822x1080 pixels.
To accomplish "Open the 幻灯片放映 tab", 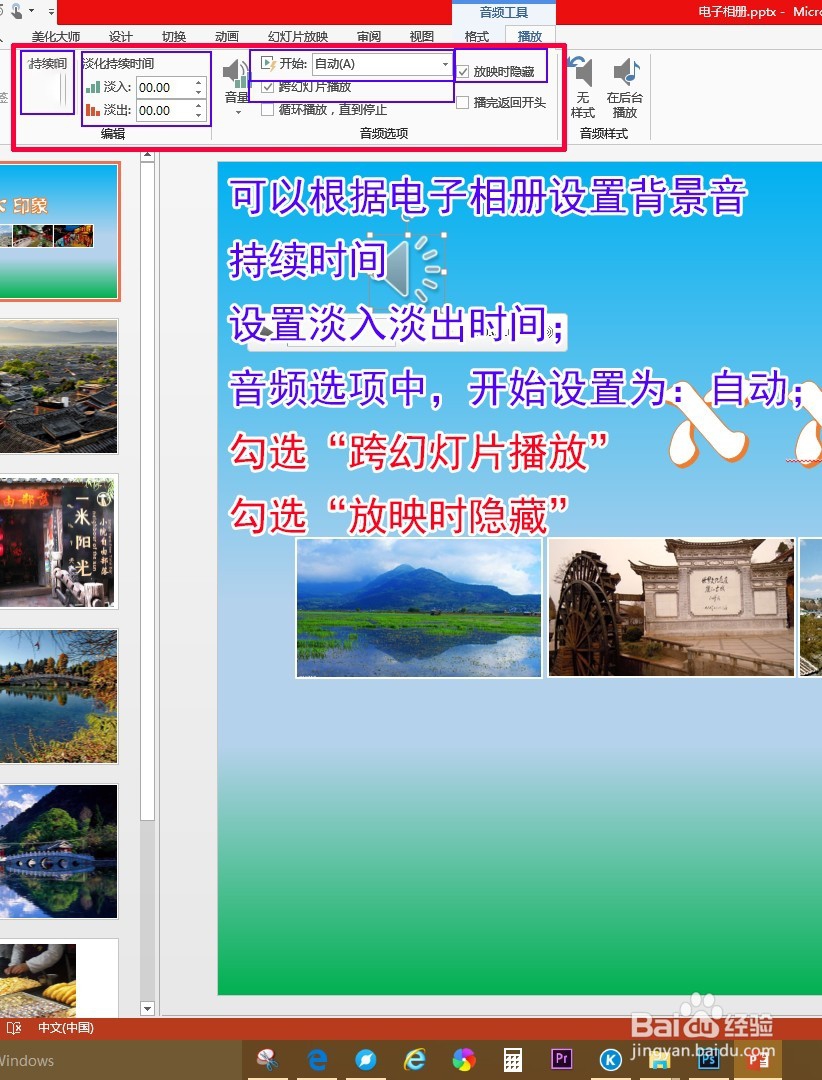I will click(x=298, y=37).
